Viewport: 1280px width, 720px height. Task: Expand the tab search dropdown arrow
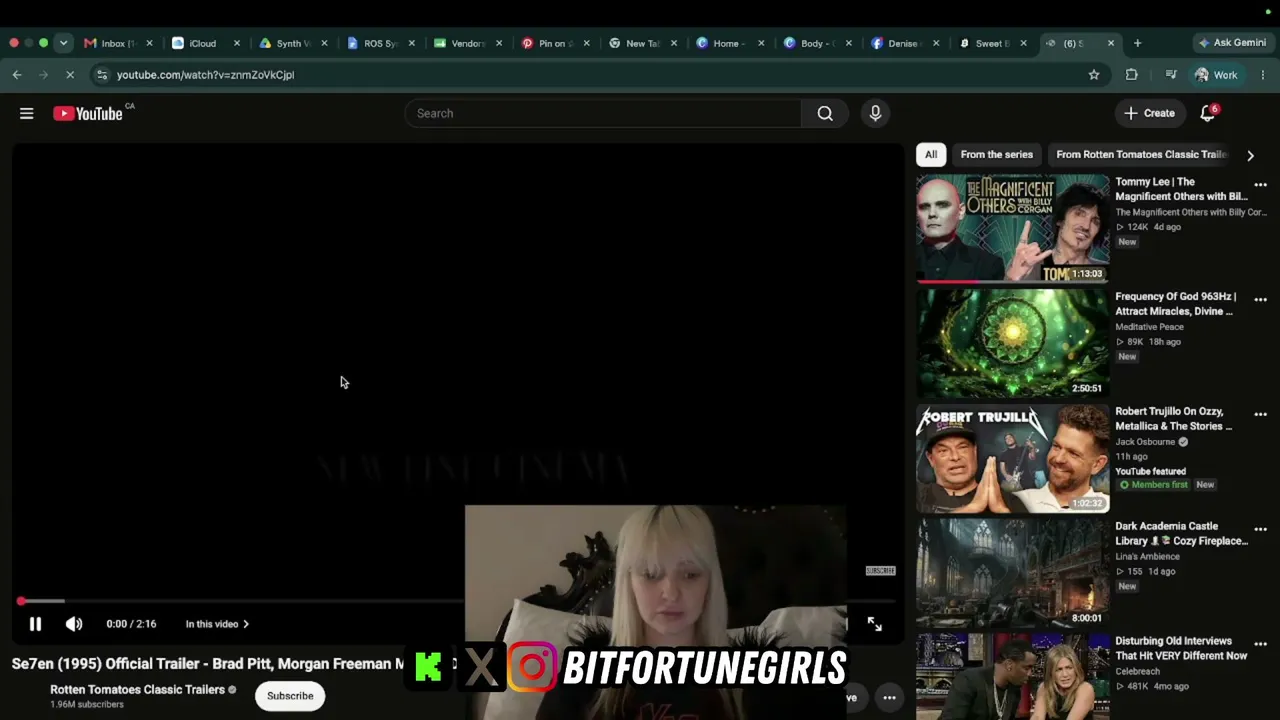[63, 43]
